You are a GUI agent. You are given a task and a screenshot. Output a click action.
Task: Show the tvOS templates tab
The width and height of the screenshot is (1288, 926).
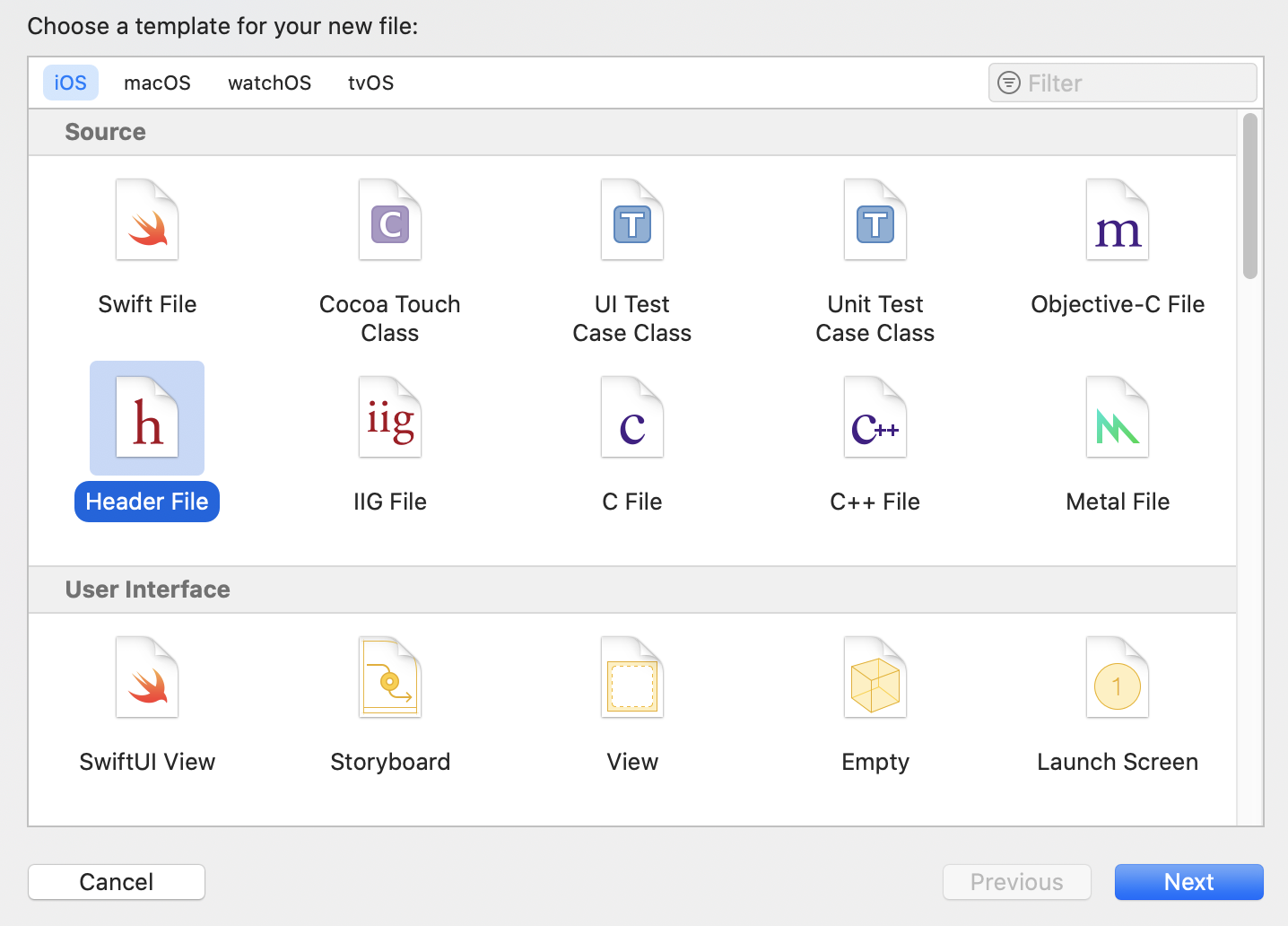(x=370, y=83)
